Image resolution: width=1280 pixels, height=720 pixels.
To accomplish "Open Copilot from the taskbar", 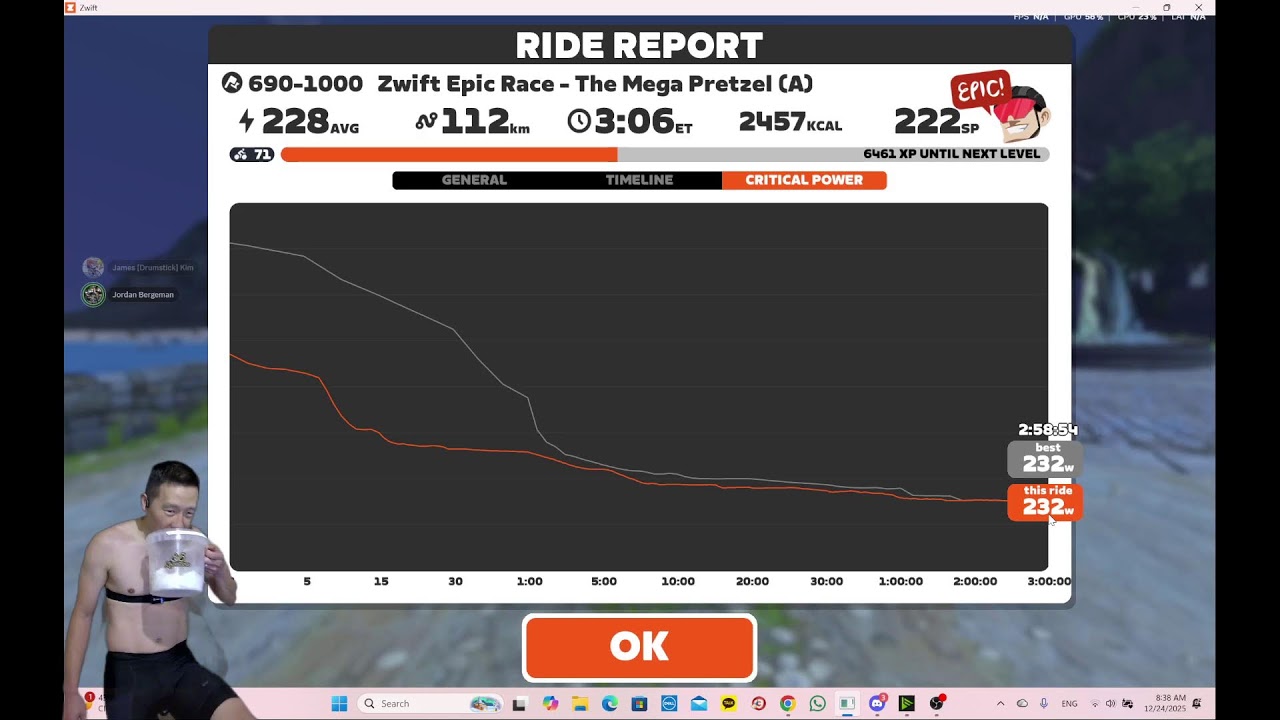I will pyautogui.click(x=550, y=704).
